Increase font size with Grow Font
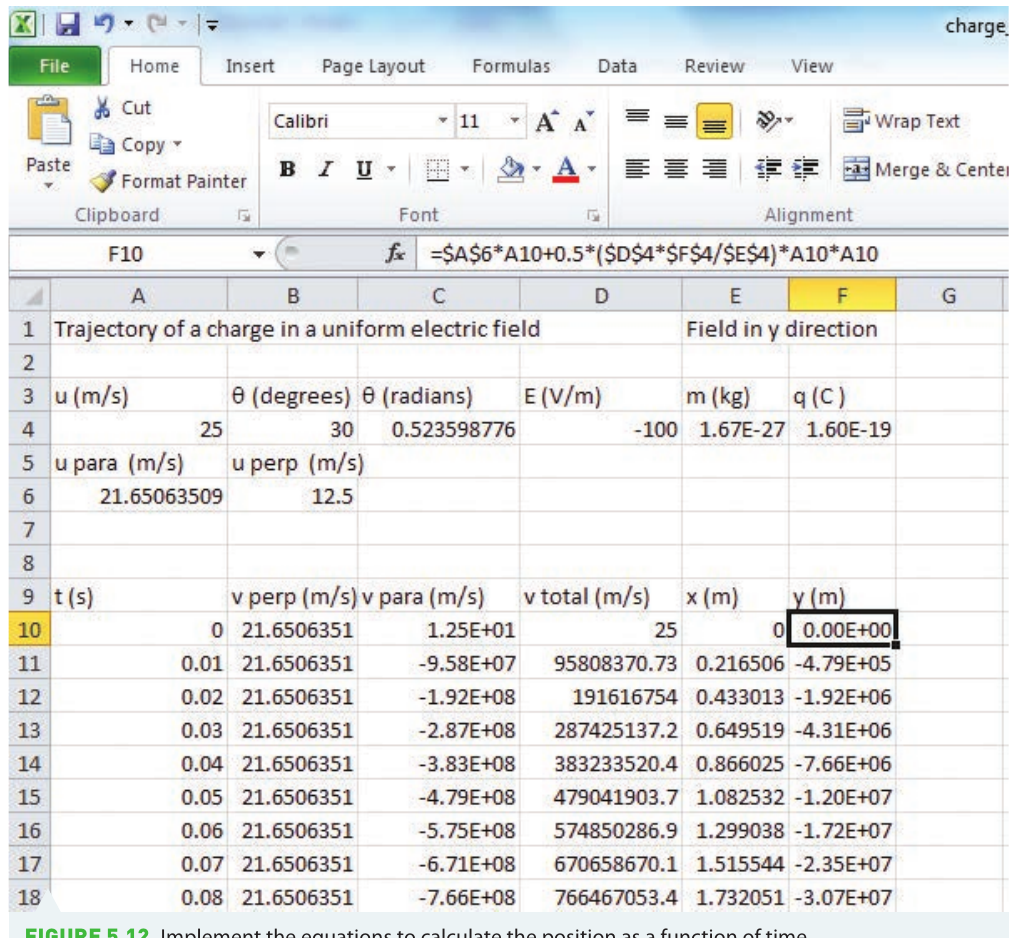Image resolution: width=1017 pixels, height=938 pixels. (547, 121)
